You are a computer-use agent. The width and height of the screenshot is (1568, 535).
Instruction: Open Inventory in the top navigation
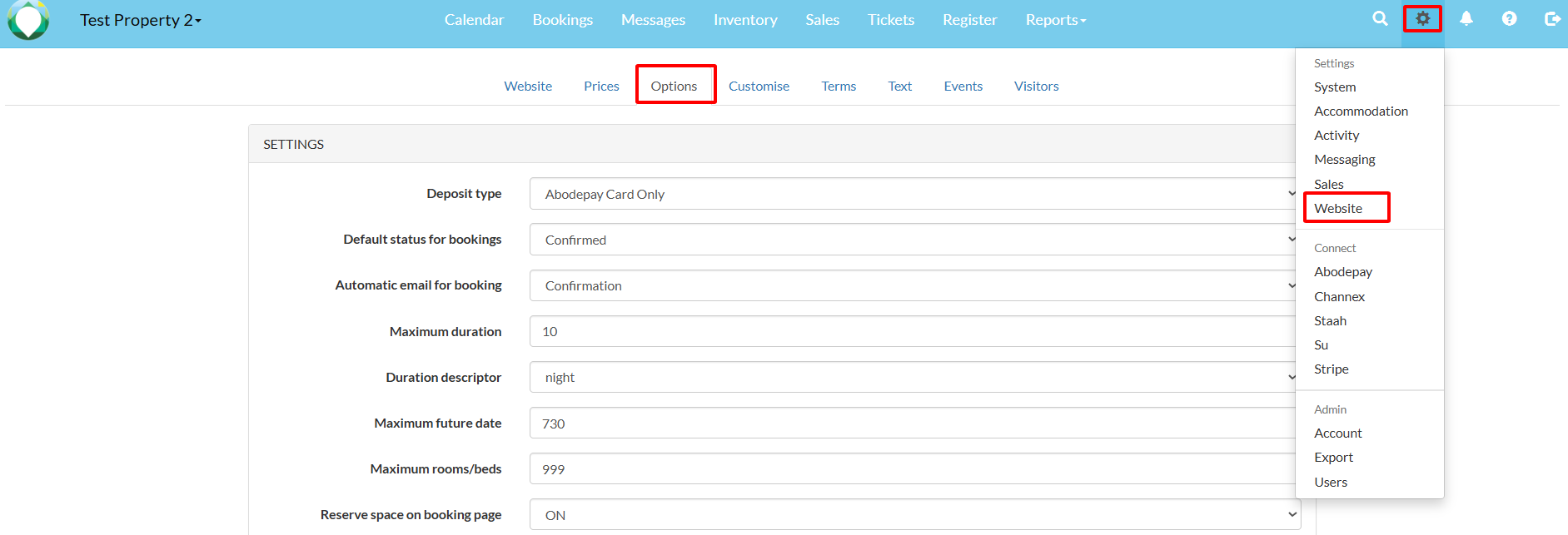[745, 20]
